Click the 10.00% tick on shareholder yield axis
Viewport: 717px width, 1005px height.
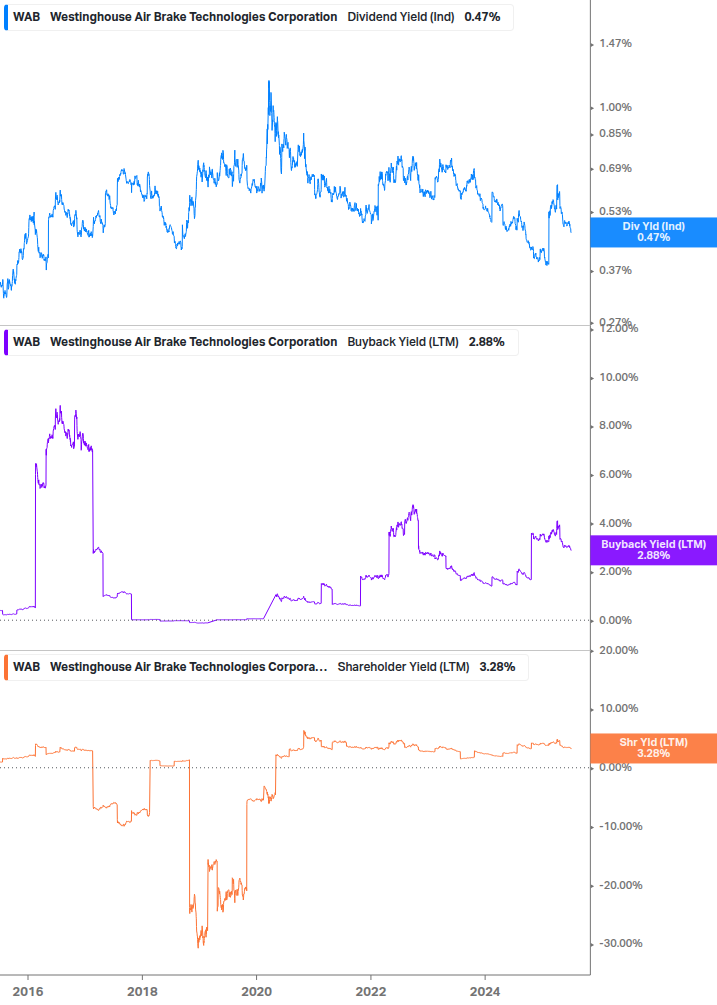(x=619, y=709)
